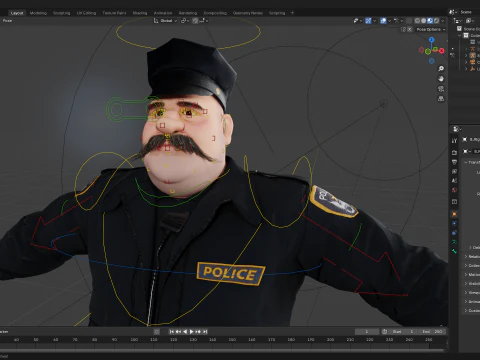Switch to the Shading workspace tab
This screenshot has height=360, width=480.
click(x=140, y=13)
